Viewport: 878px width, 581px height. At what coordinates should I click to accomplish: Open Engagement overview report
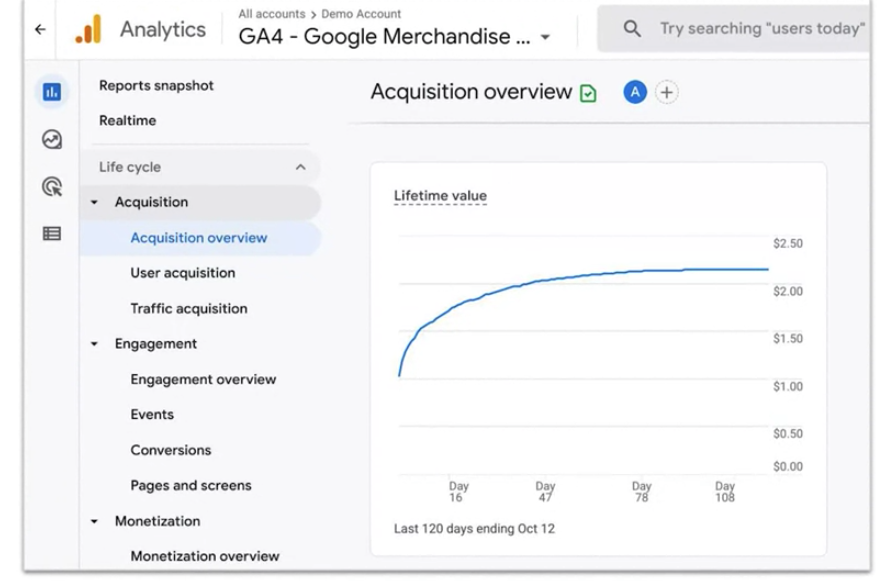pyautogui.click(x=203, y=379)
